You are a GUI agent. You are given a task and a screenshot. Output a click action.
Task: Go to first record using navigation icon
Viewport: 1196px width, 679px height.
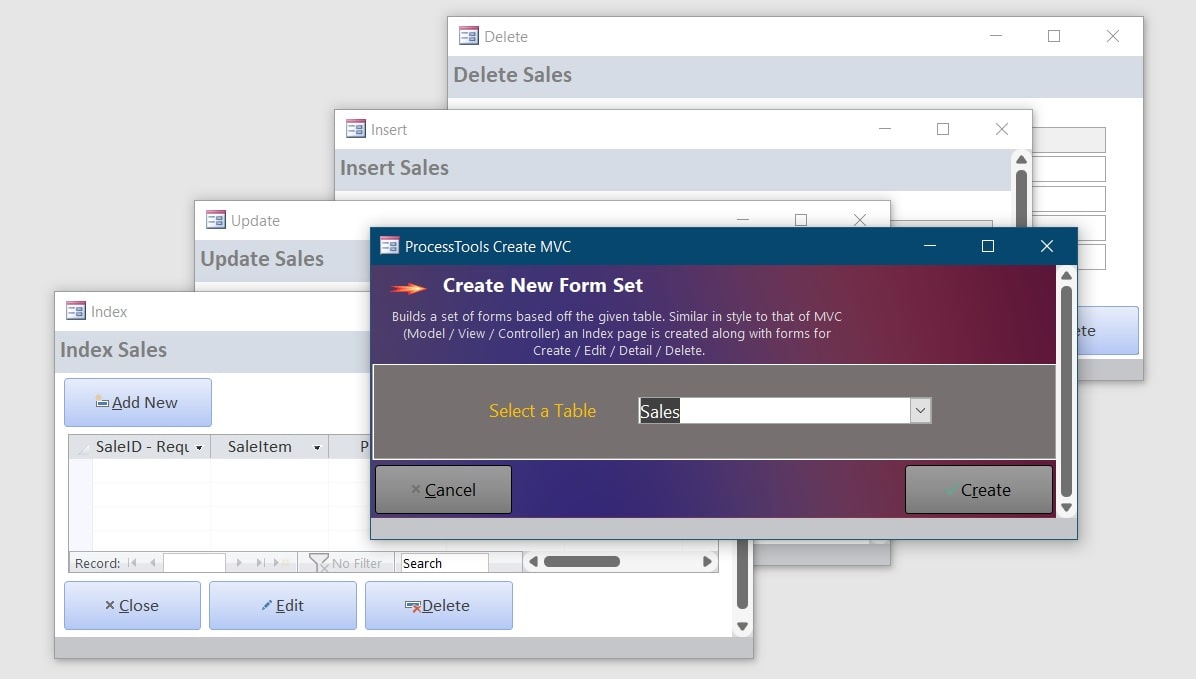pyautogui.click(x=131, y=562)
